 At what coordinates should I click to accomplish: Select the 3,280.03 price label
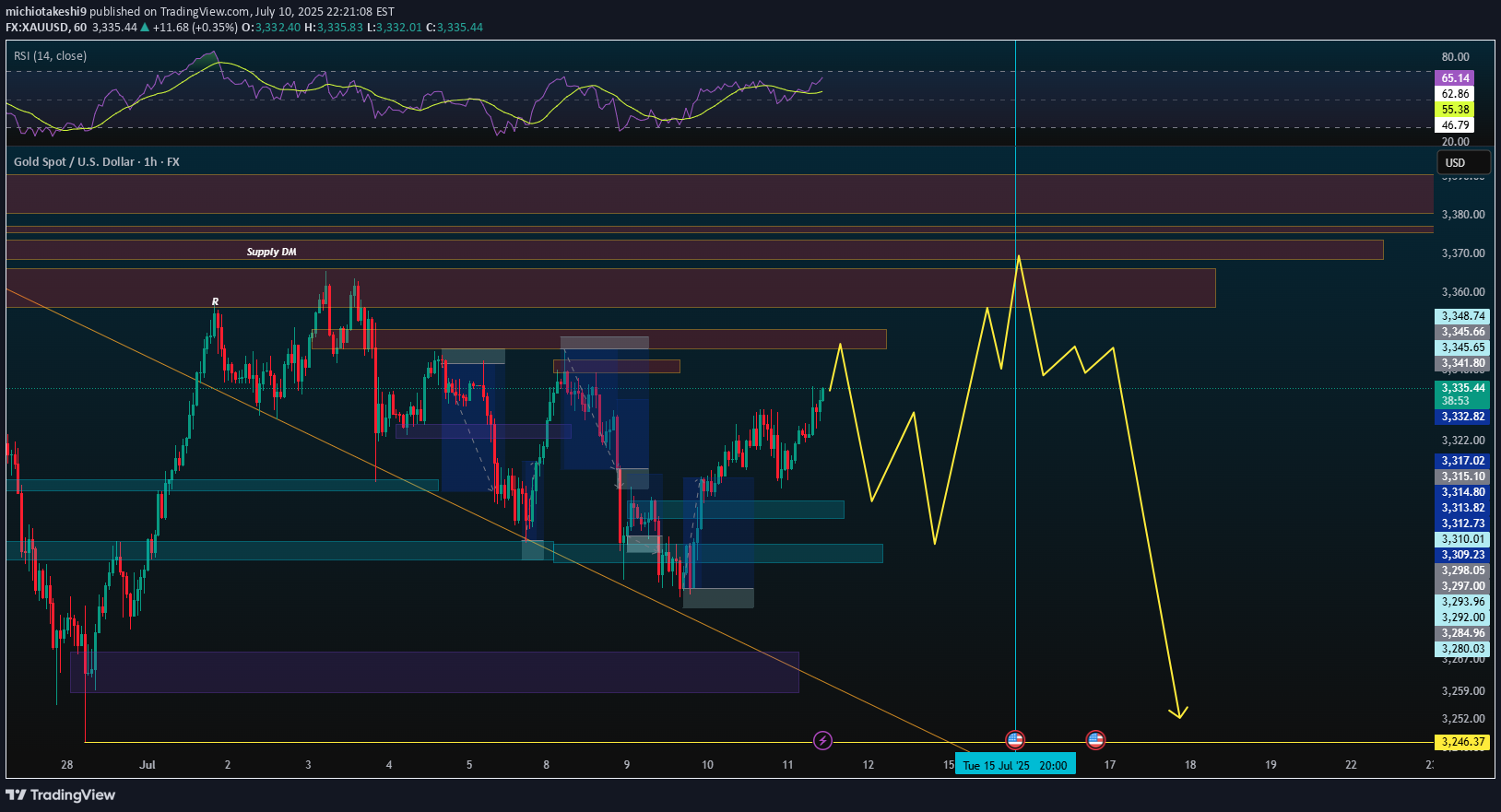(1463, 649)
